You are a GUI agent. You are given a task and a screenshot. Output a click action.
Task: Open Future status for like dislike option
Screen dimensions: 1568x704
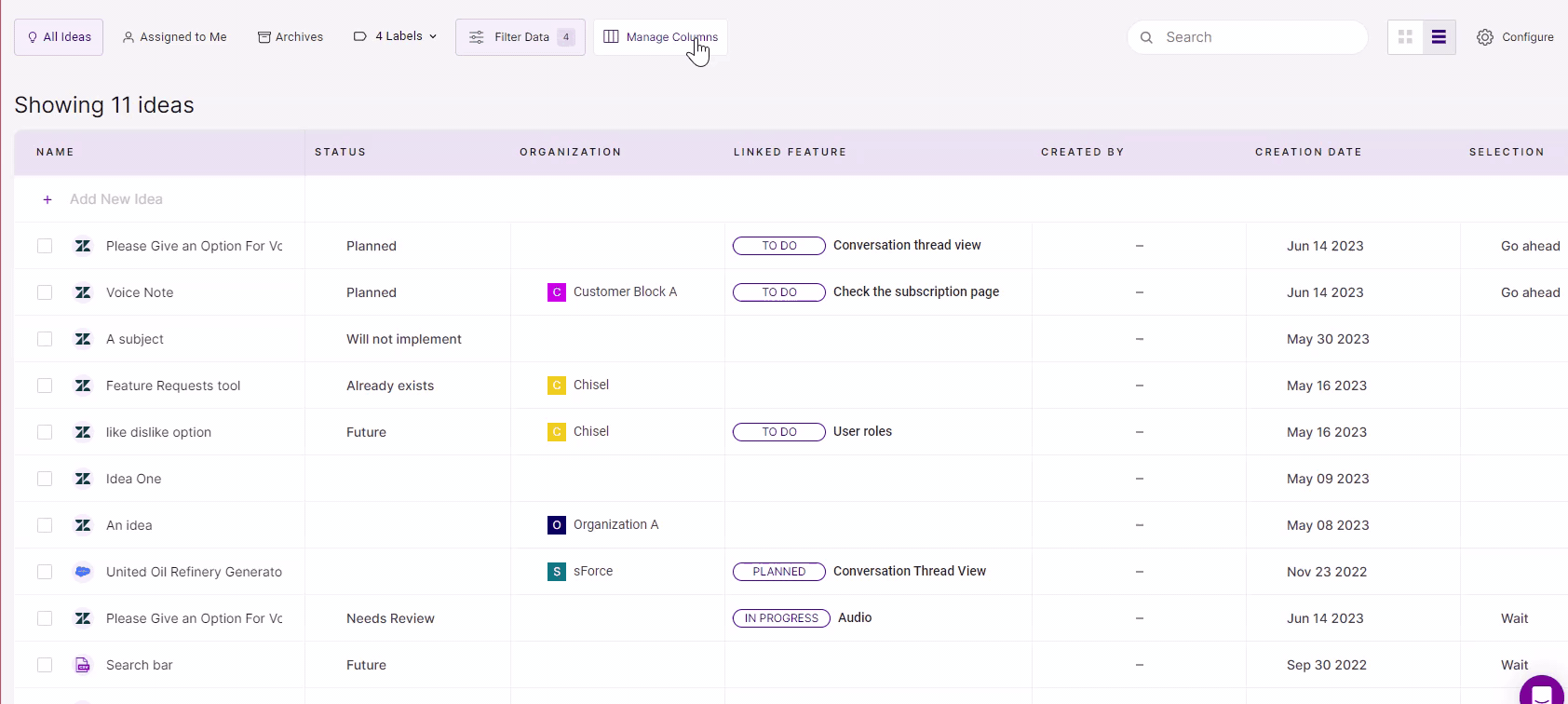coord(366,432)
